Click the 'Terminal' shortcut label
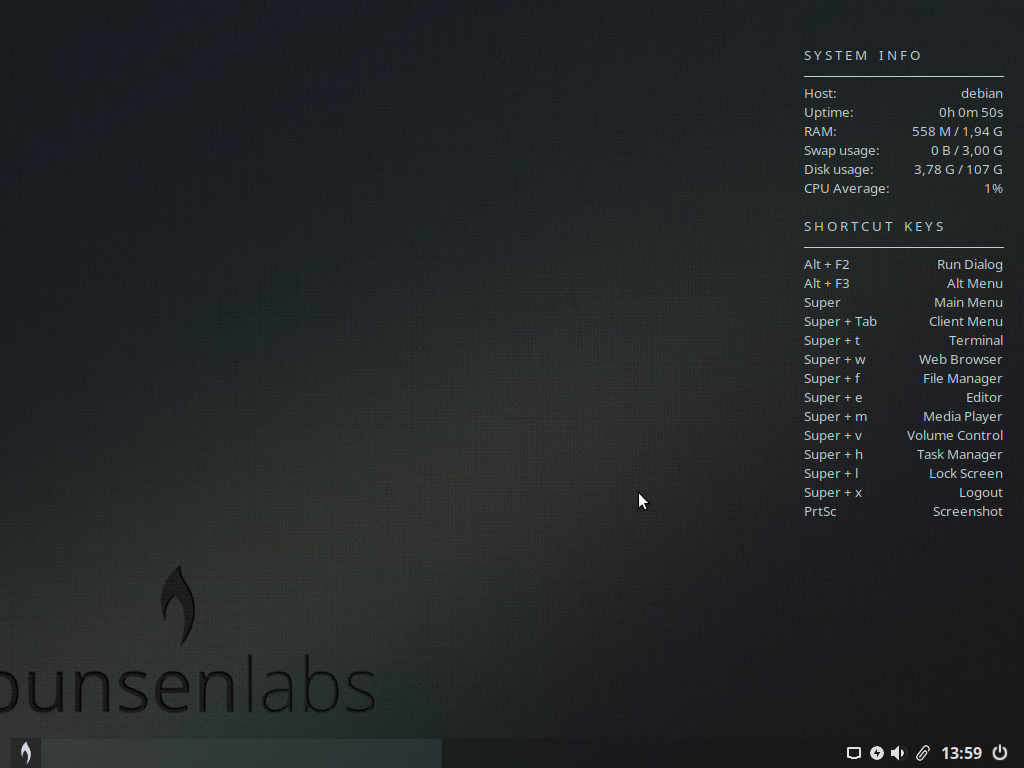 976,340
